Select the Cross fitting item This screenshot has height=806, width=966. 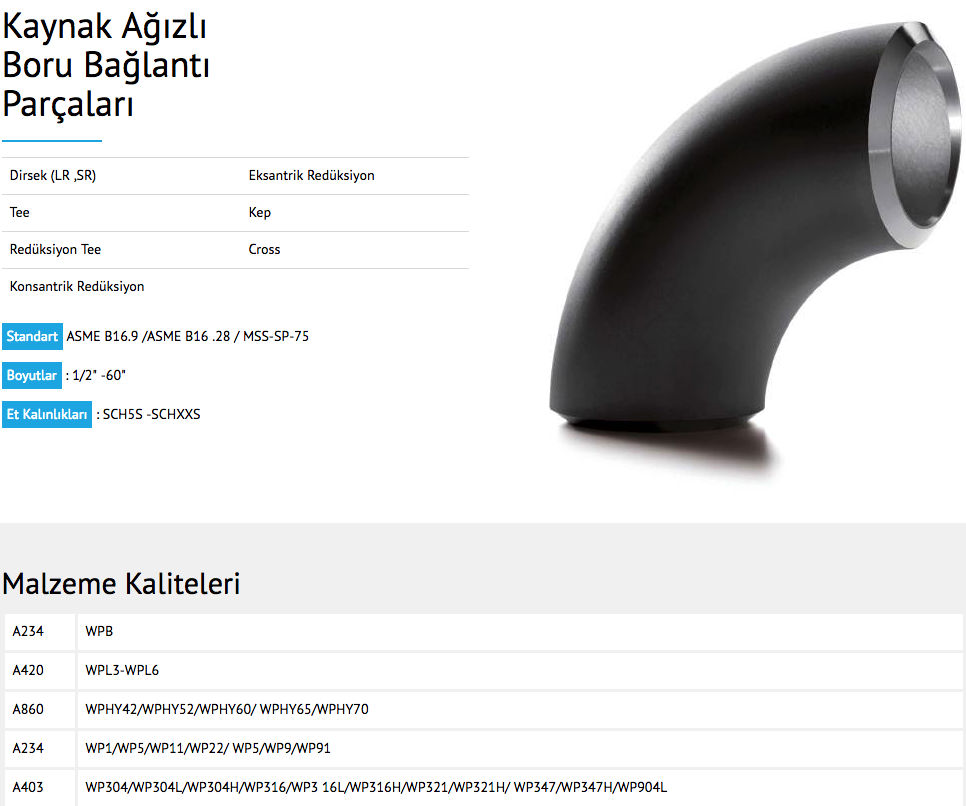[264, 250]
